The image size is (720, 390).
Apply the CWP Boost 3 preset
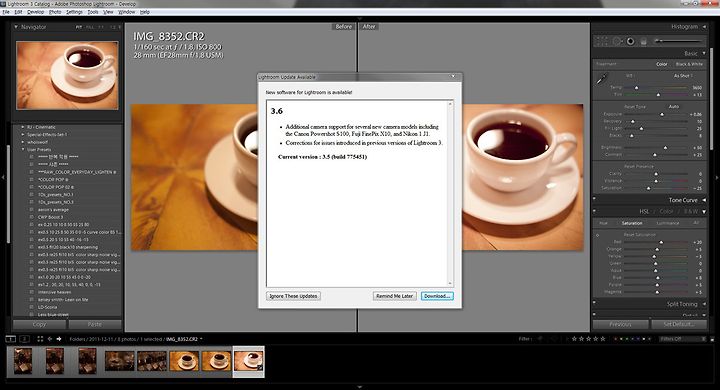(x=51, y=217)
